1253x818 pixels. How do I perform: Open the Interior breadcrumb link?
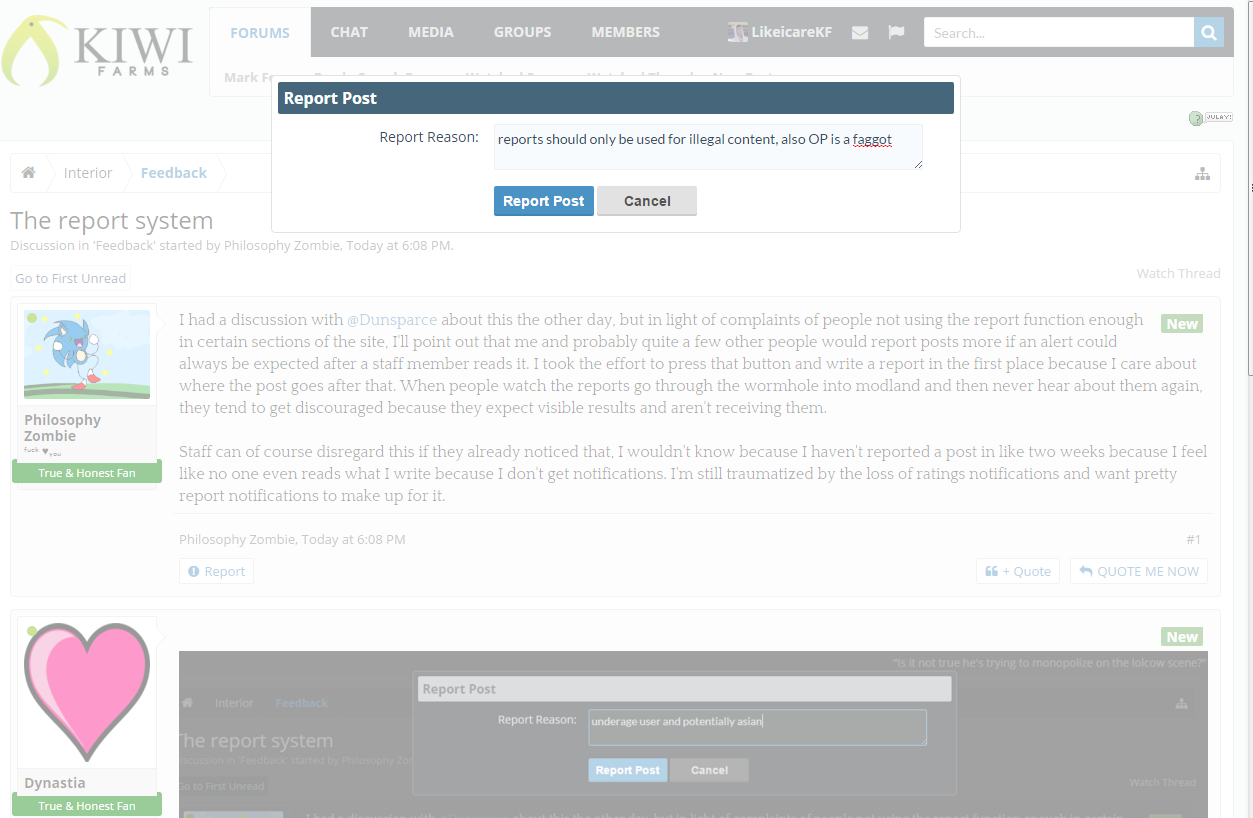tap(88, 173)
